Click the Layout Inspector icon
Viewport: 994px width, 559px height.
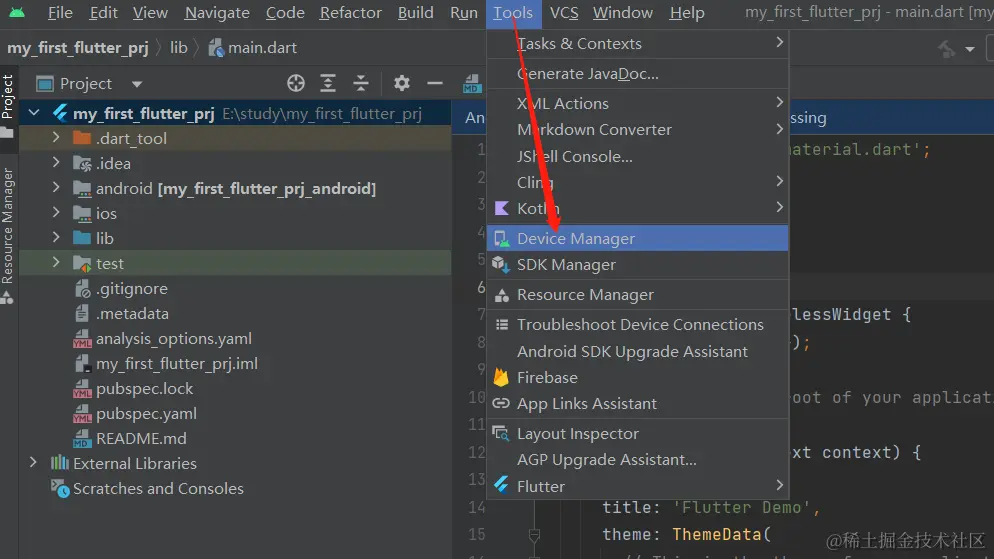501,434
